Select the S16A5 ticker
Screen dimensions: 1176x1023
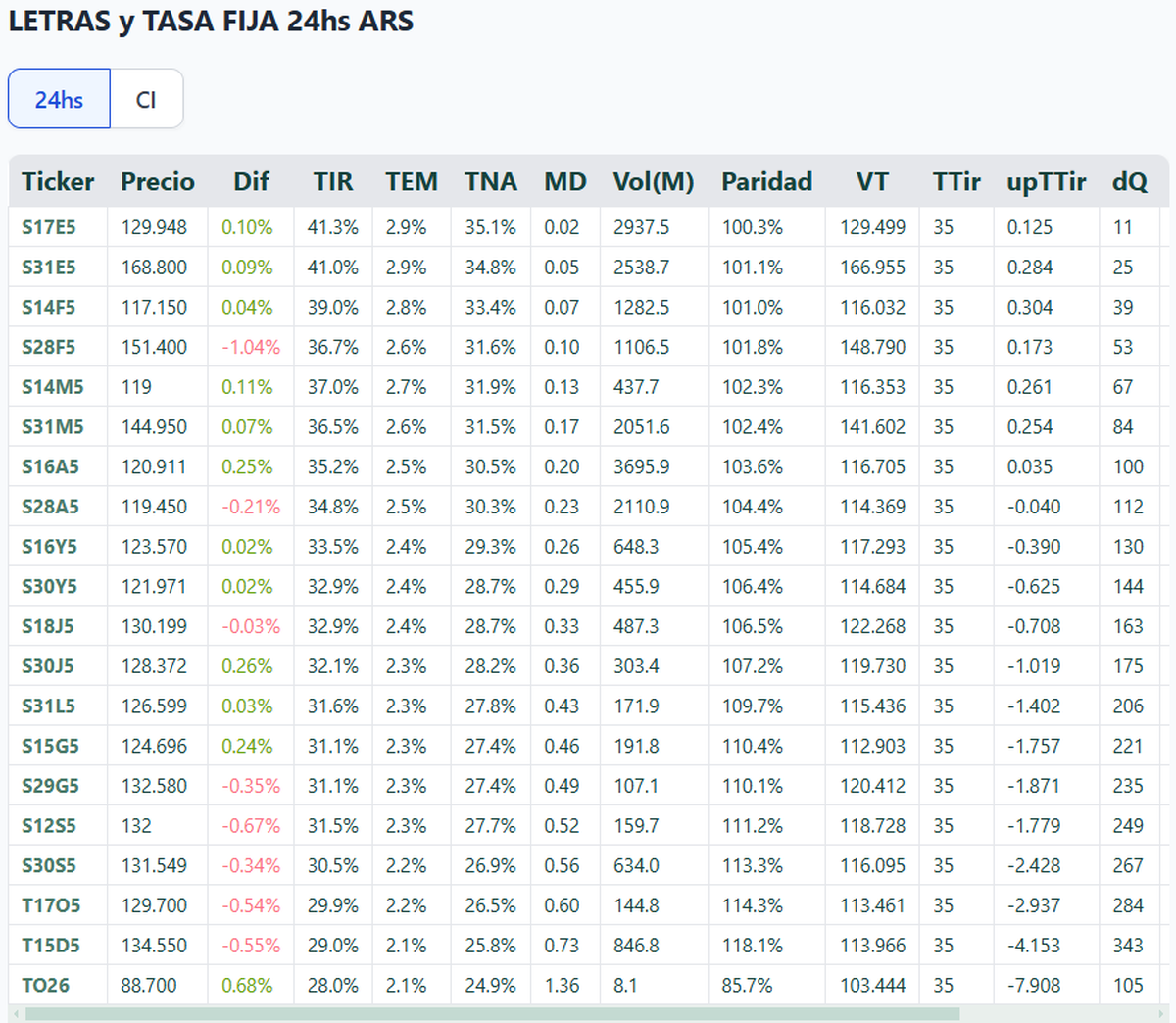[50, 466]
